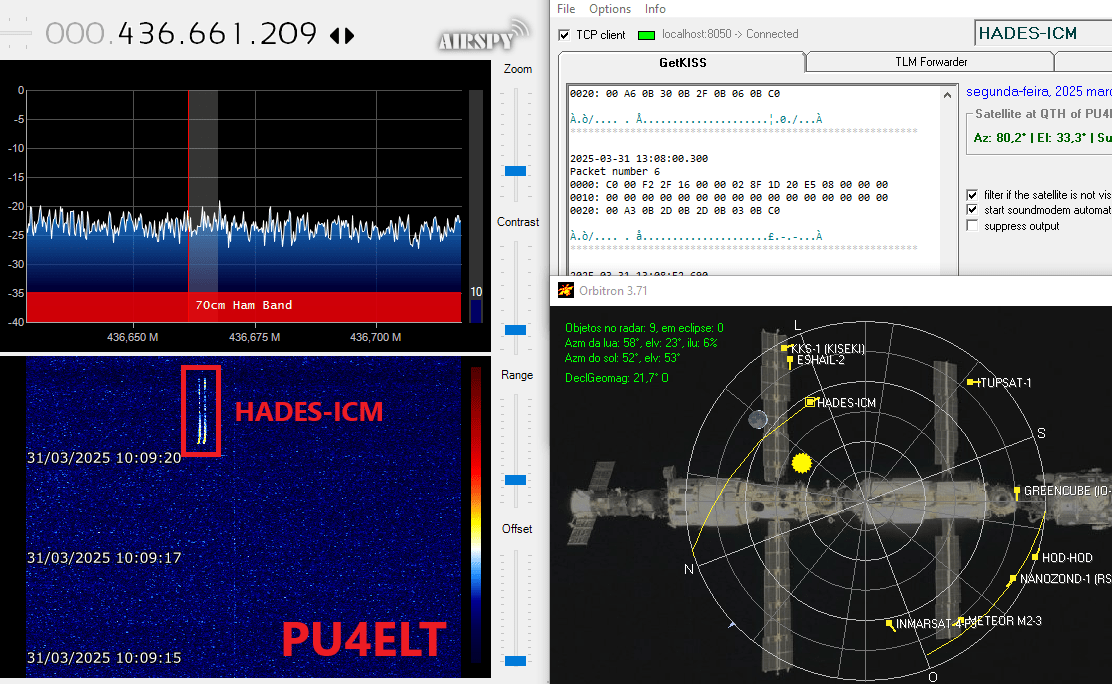Click the KKS-1 (KISEKI) satellite marker
The image size is (1112, 684).
tap(785, 349)
